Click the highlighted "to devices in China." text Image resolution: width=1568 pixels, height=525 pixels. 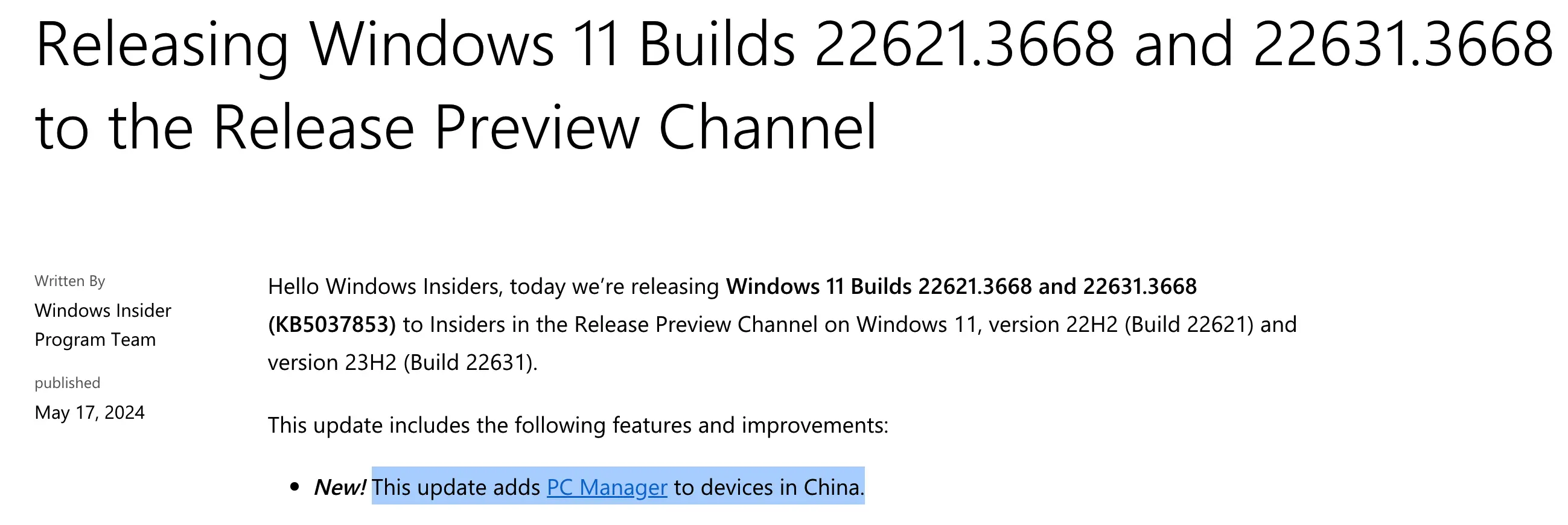pyautogui.click(x=769, y=487)
